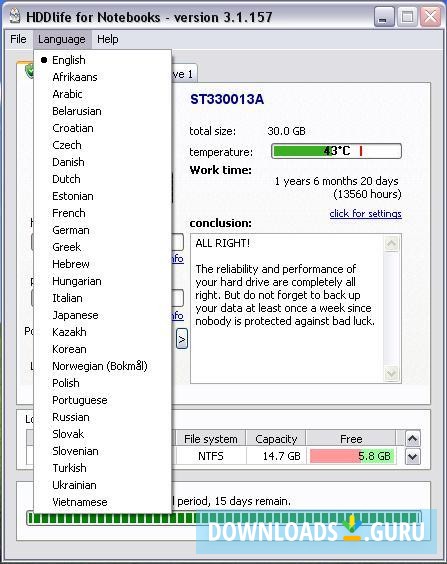Close the HDDlife window
The height and width of the screenshot is (564, 447).
tap(430, 17)
